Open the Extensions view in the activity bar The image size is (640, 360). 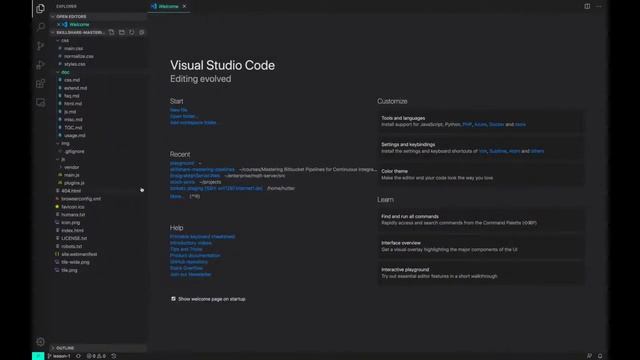click(40, 84)
